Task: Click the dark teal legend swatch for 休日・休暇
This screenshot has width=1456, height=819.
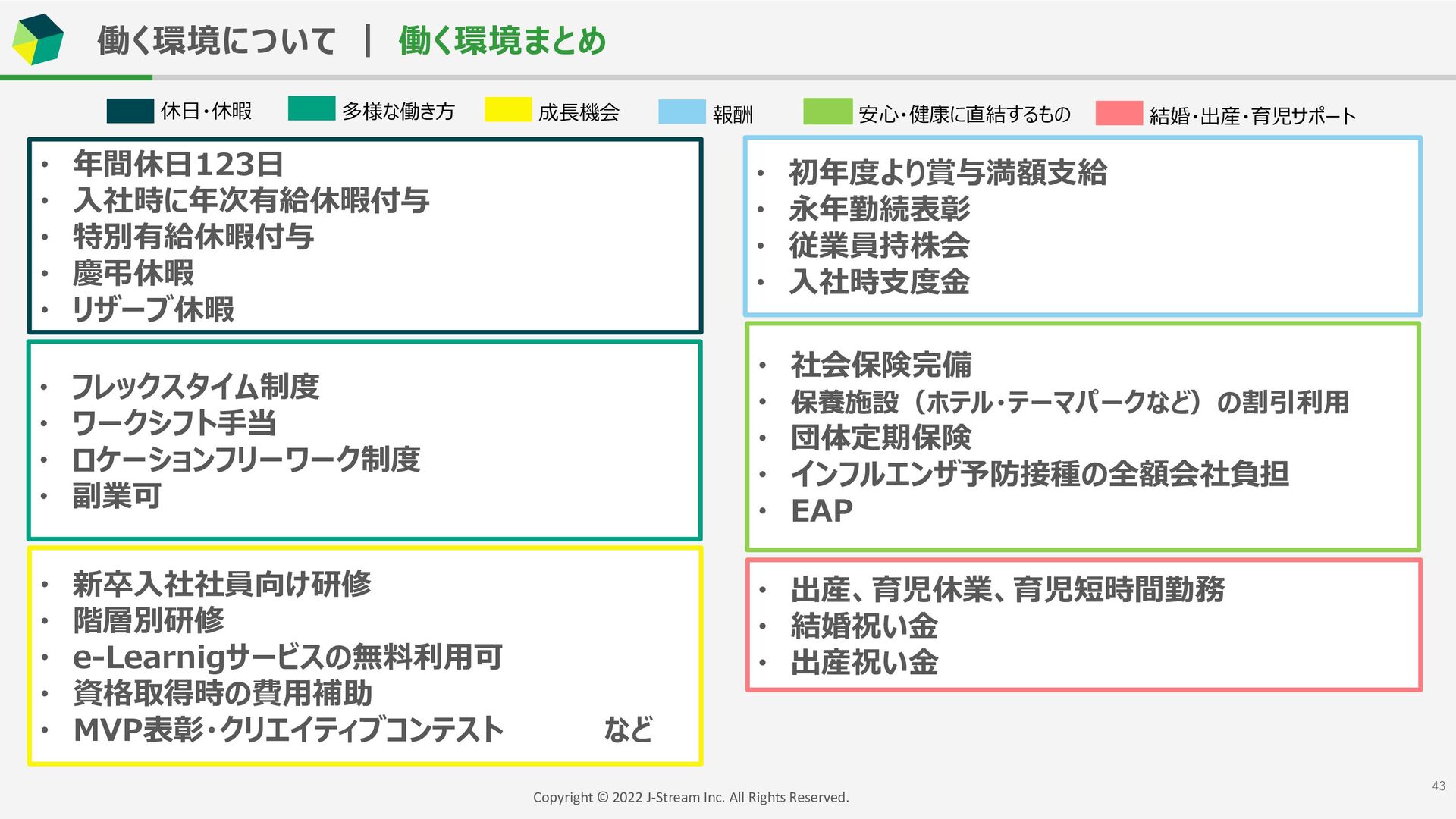Action: click(130, 111)
